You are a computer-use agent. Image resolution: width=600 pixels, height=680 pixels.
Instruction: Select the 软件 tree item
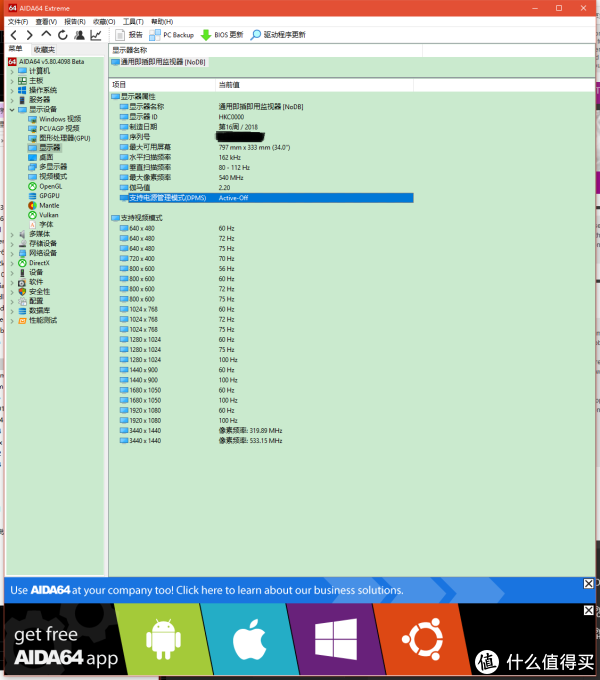point(31,282)
